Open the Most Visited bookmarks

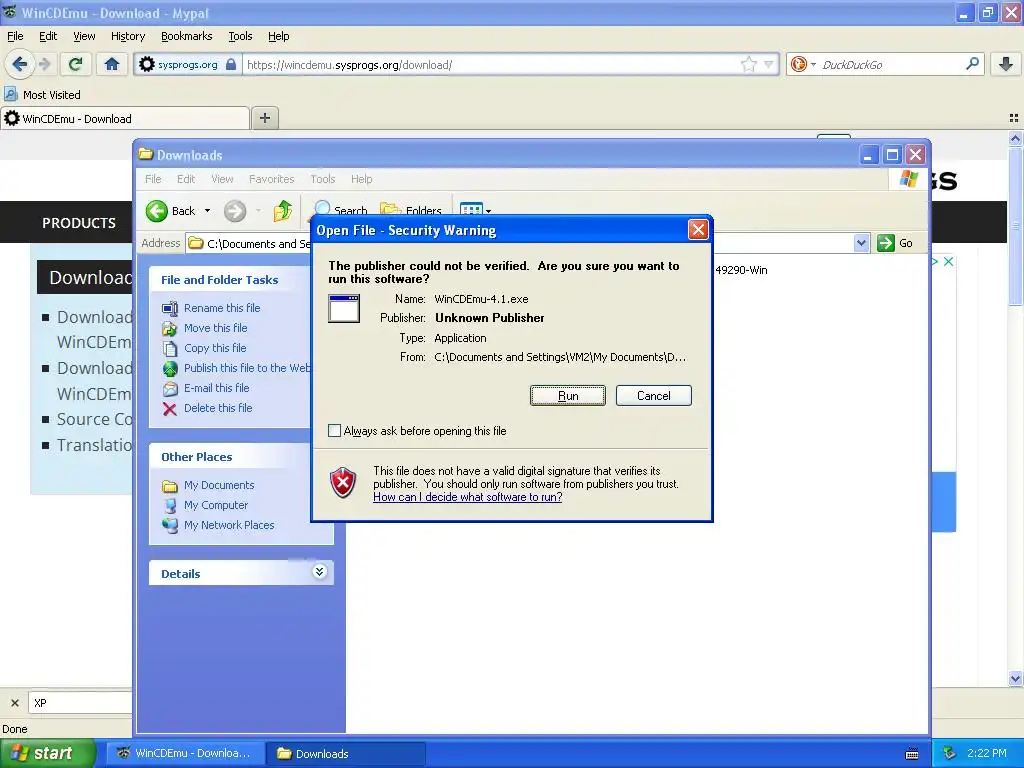(x=43, y=95)
